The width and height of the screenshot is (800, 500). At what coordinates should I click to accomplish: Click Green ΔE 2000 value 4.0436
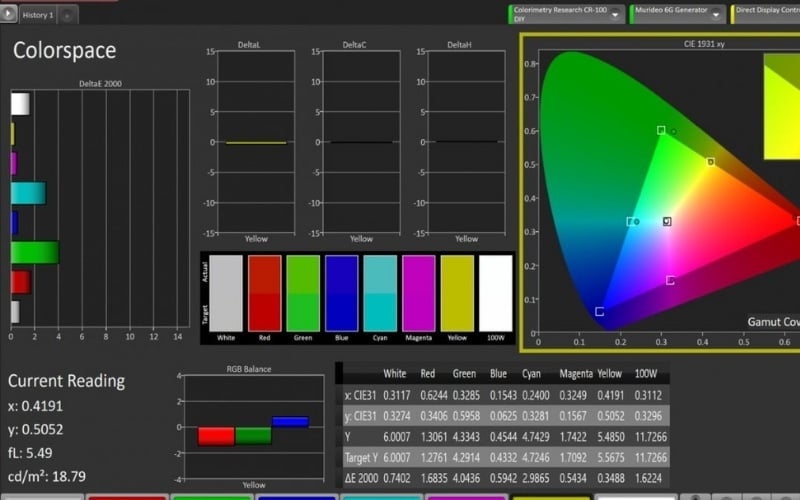pyautogui.click(x=466, y=478)
